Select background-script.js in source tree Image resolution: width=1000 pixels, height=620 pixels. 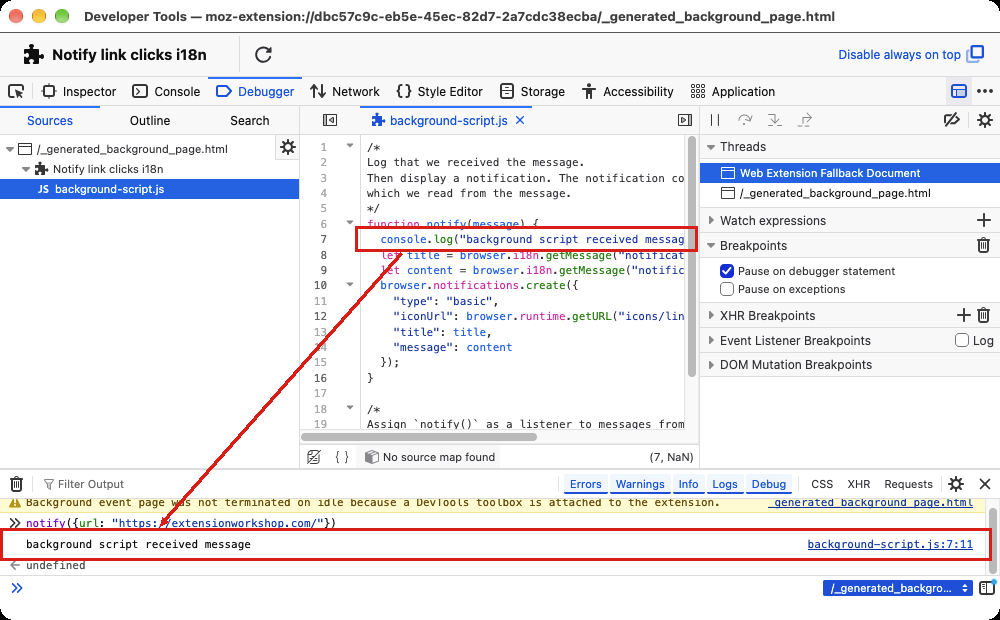point(149,189)
